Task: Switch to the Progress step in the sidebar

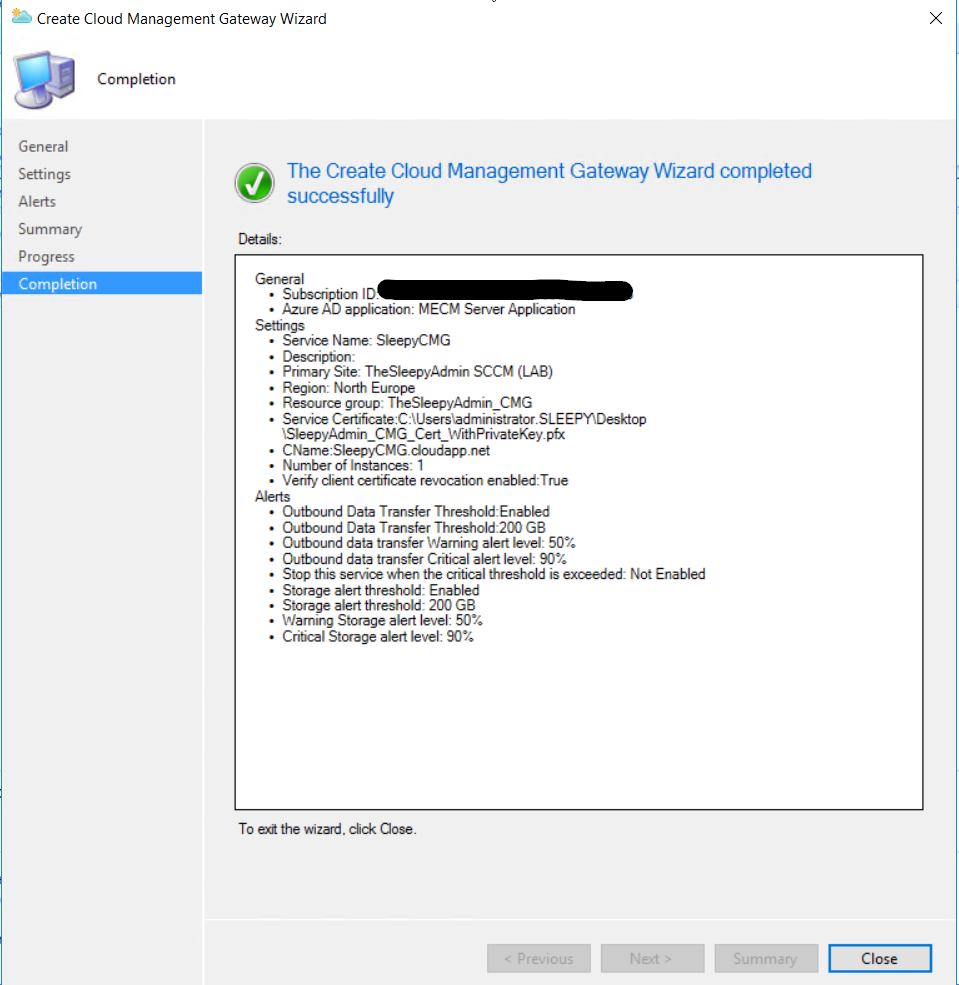Action: click(46, 256)
